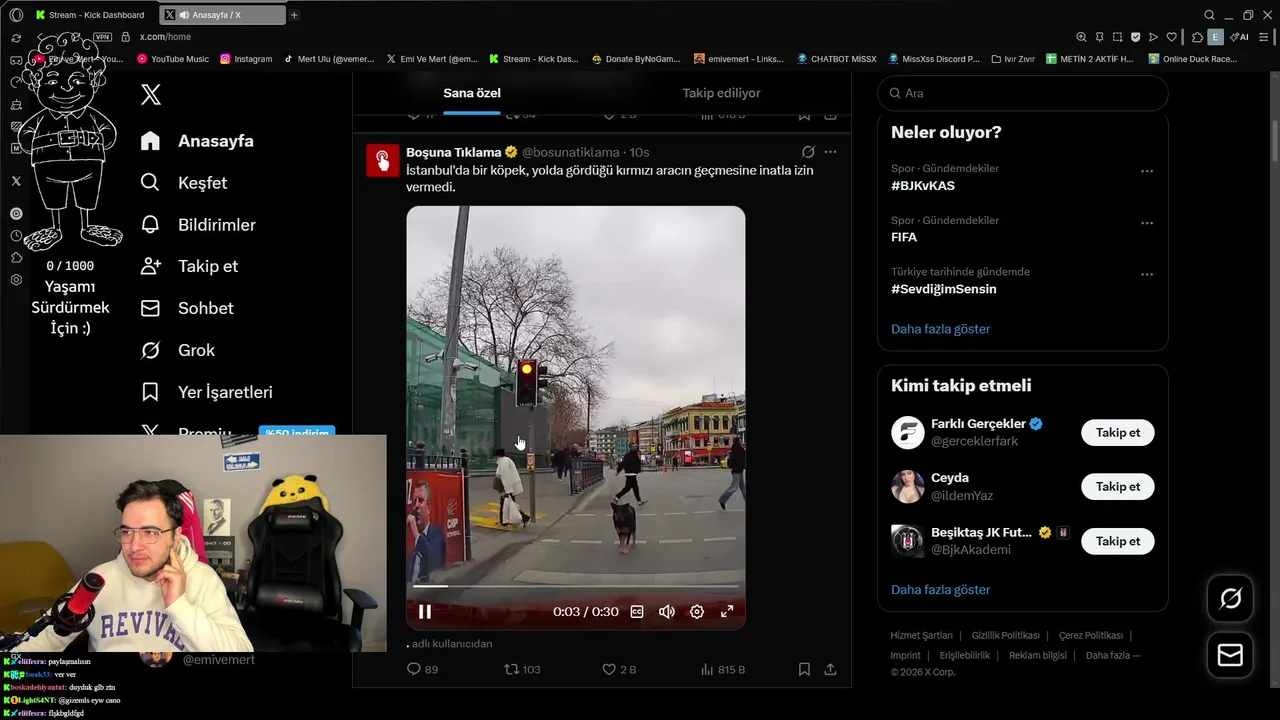The height and width of the screenshot is (720, 1280).
Task: Open Grok in the sidebar
Action: coord(177,350)
